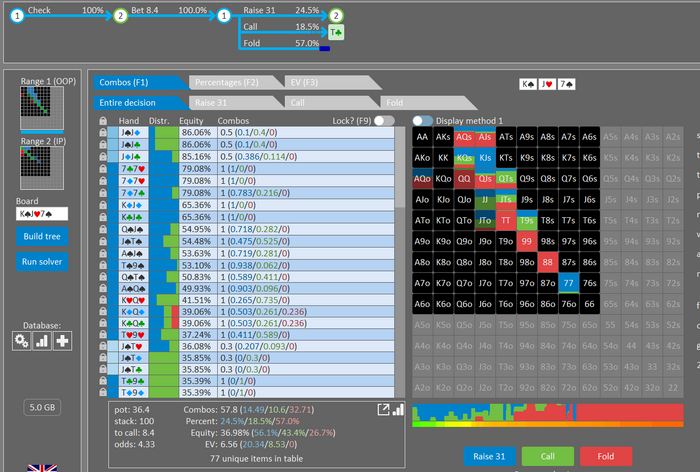Click the K♠ board card above grid

[528, 84]
